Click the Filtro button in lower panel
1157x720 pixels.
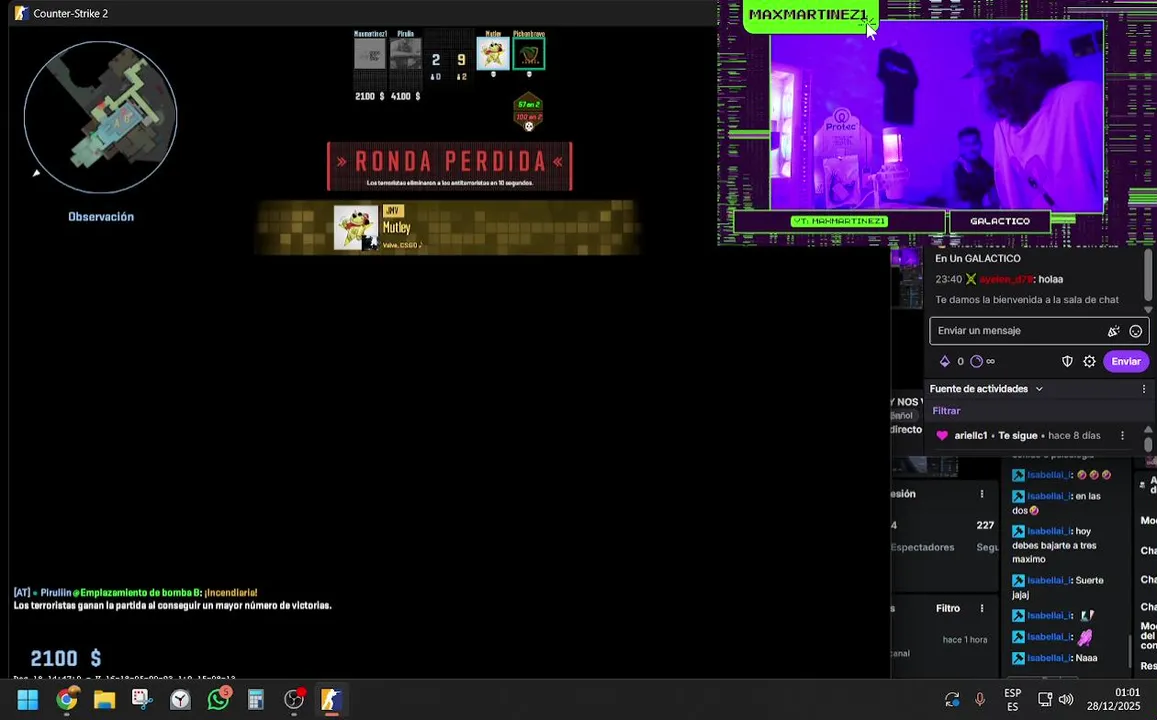coord(948,609)
